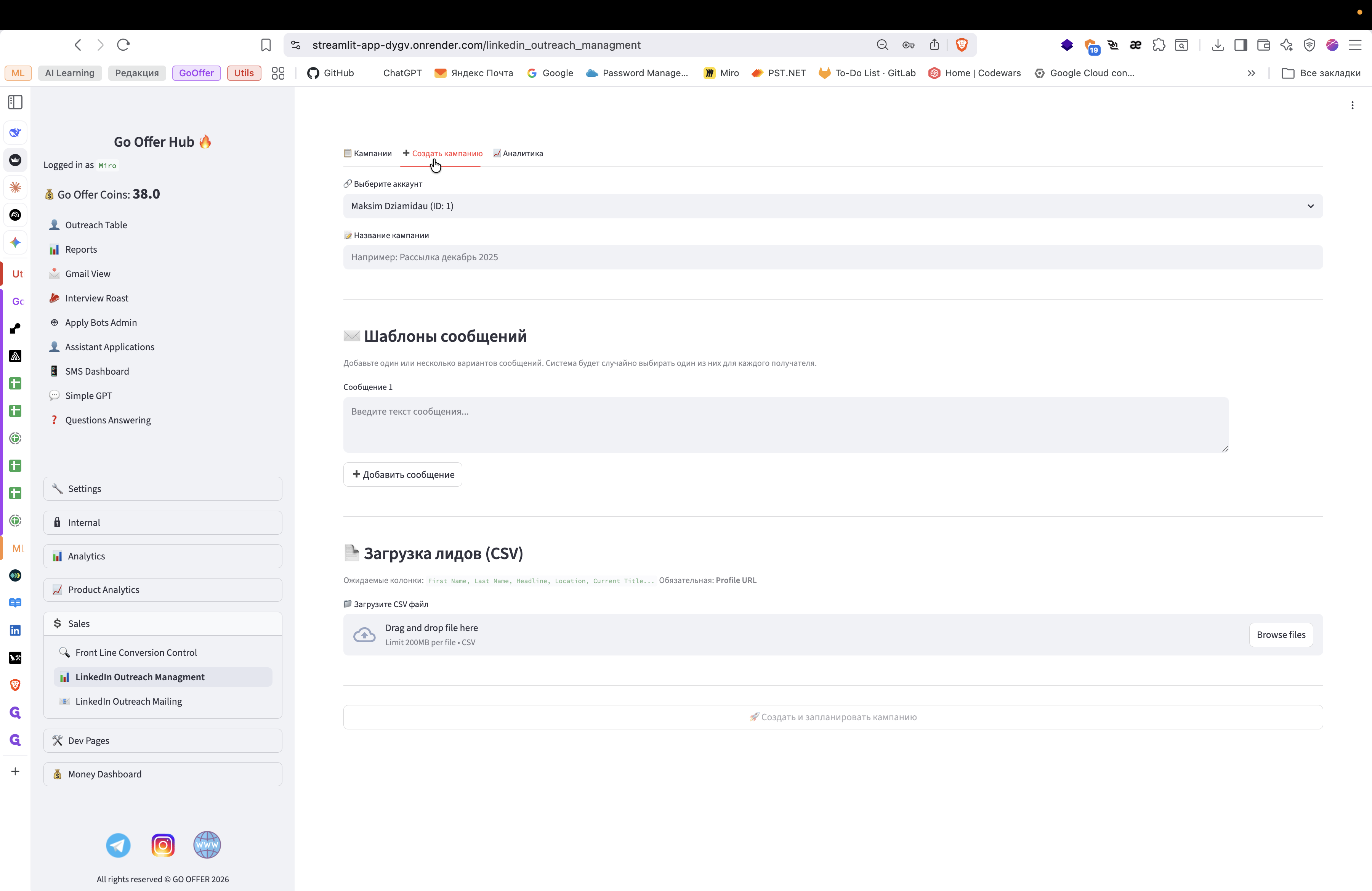Click the Добавить сообщение button
The height and width of the screenshot is (891, 1372).
(x=402, y=474)
